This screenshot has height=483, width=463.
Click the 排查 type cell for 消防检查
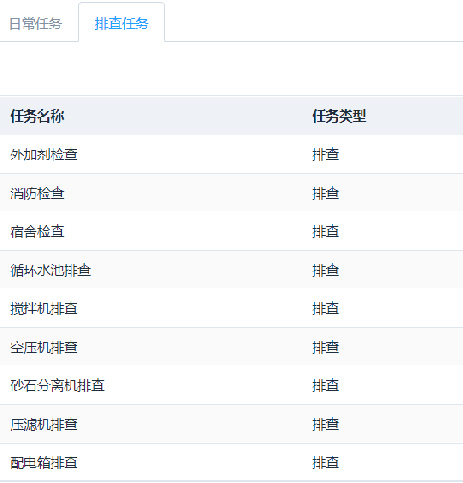(x=326, y=193)
